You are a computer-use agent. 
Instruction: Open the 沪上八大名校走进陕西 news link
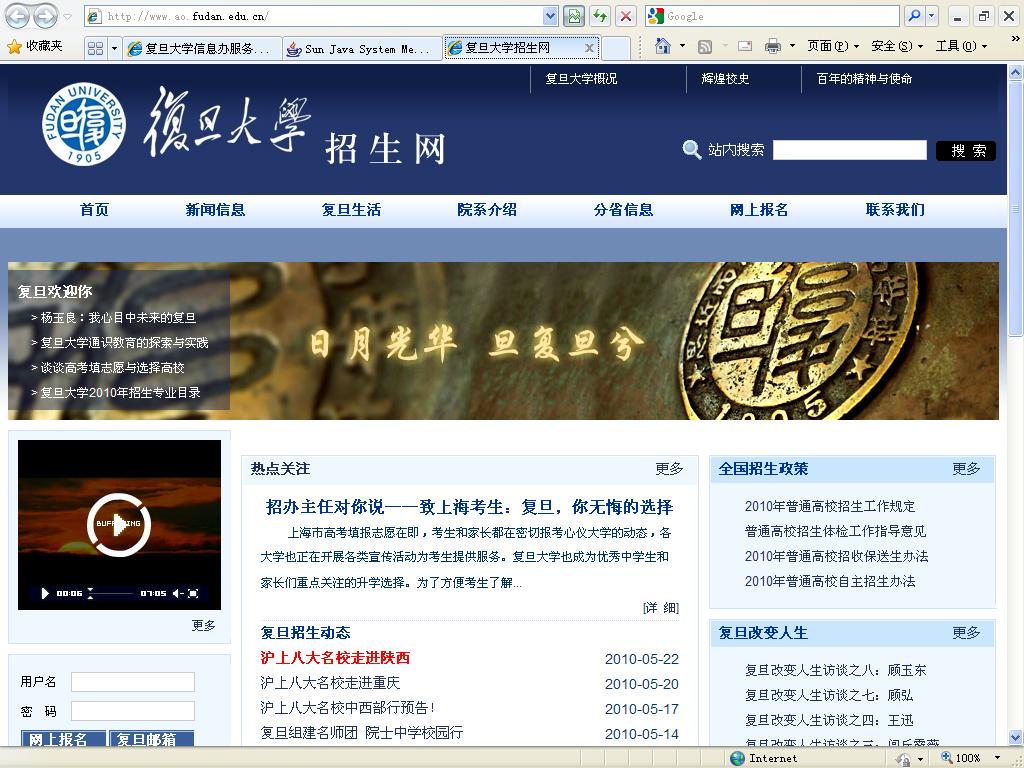click(335, 658)
